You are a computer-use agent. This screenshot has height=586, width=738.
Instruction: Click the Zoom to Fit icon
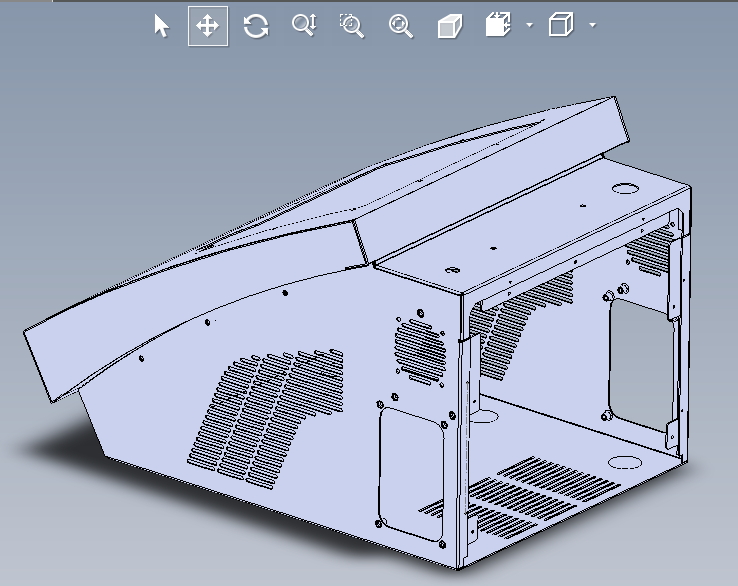click(401, 26)
